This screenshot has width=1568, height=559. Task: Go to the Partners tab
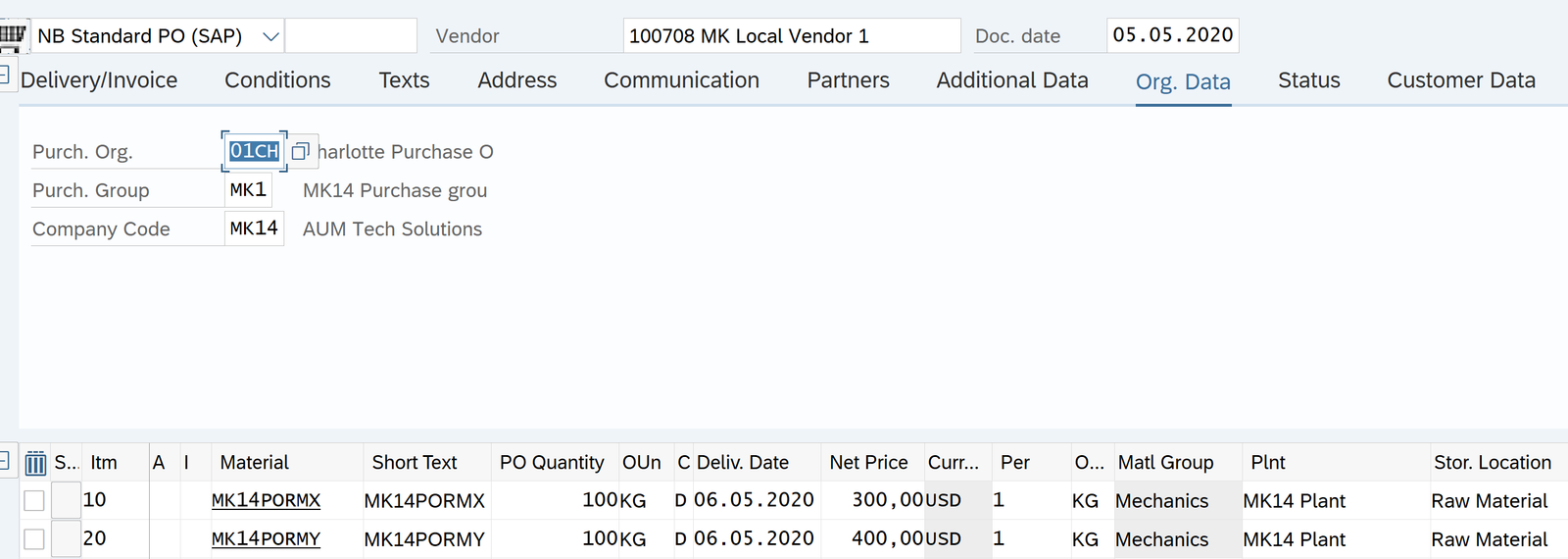coord(848,80)
